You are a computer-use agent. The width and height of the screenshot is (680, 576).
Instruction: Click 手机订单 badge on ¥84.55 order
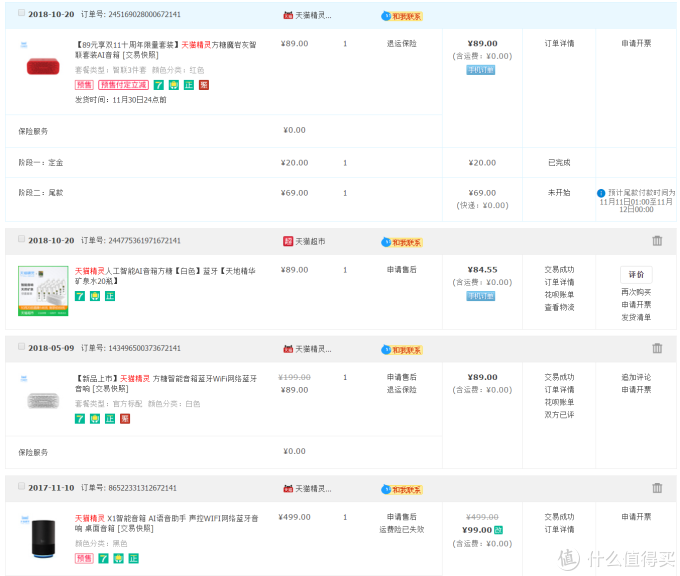pyautogui.click(x=481, y=296)
